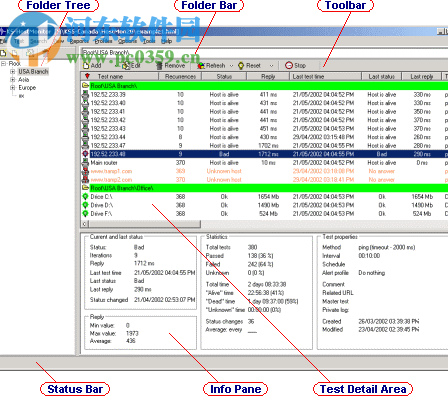448x399 pixels.
Task: Click ping icon beside 192.52.233.40
Action: (85, 103)
